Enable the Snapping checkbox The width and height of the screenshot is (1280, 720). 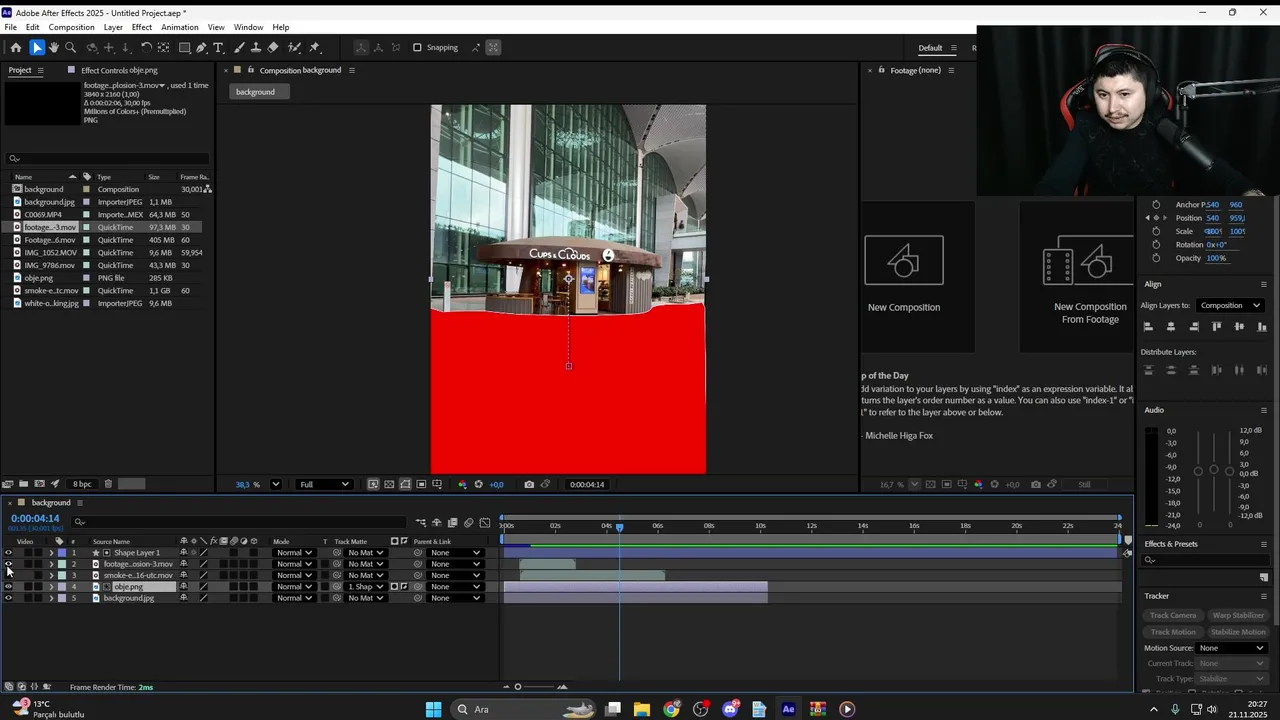417,47
